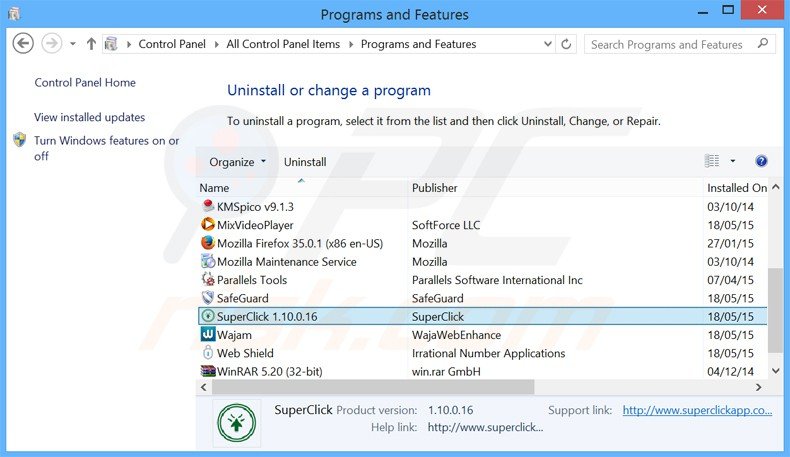Go up one level with Up arrow
790x457 pixels.
[x=91, y=44]
